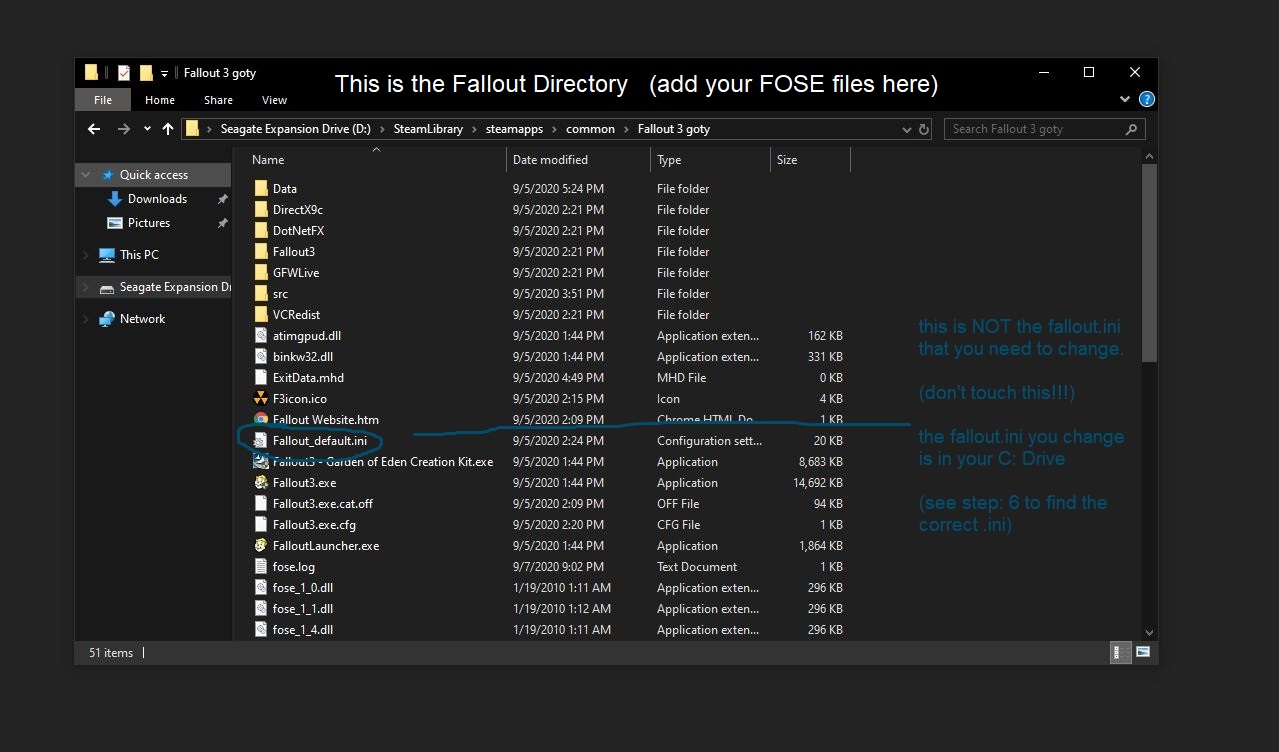The height and width of the screenshot is (752, 1279).
Task: Open the File menu tab
Action: (x=103, y=100)
